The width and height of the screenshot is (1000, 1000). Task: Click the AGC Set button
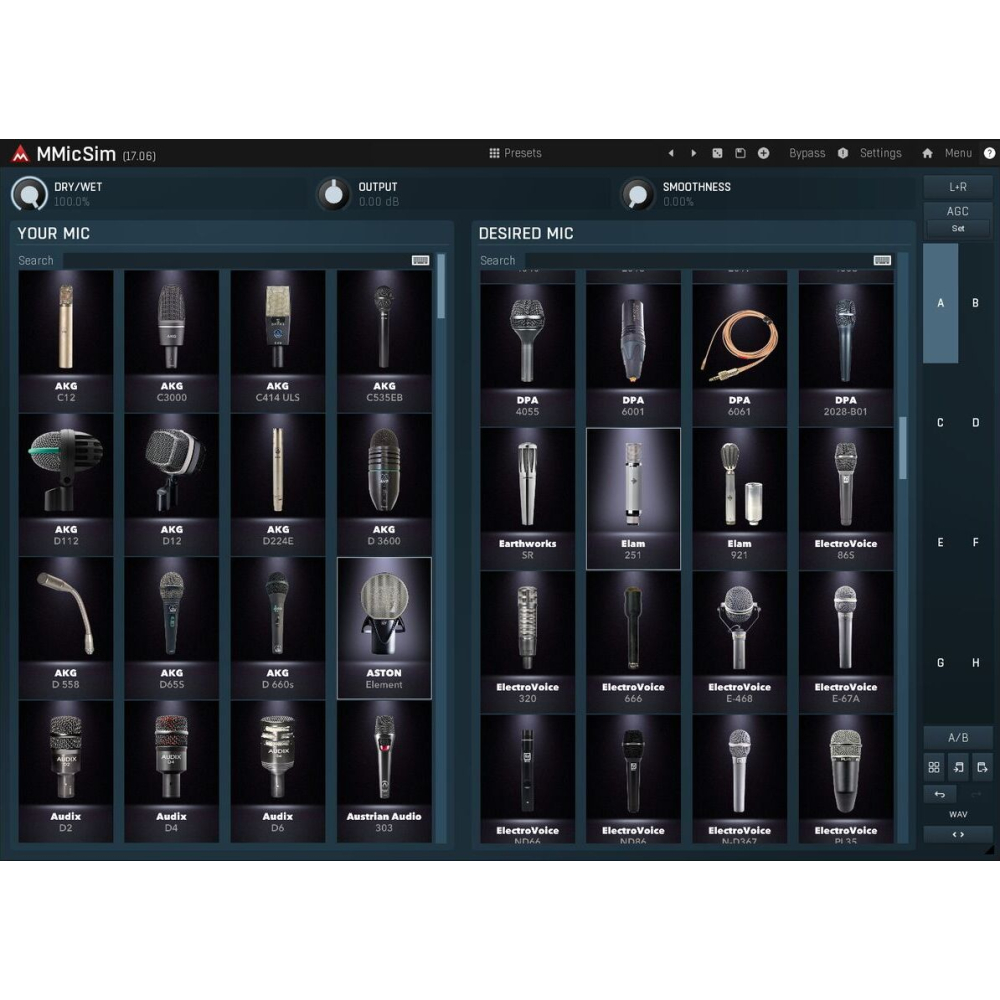pyautogui.click(x=957, y=228)
